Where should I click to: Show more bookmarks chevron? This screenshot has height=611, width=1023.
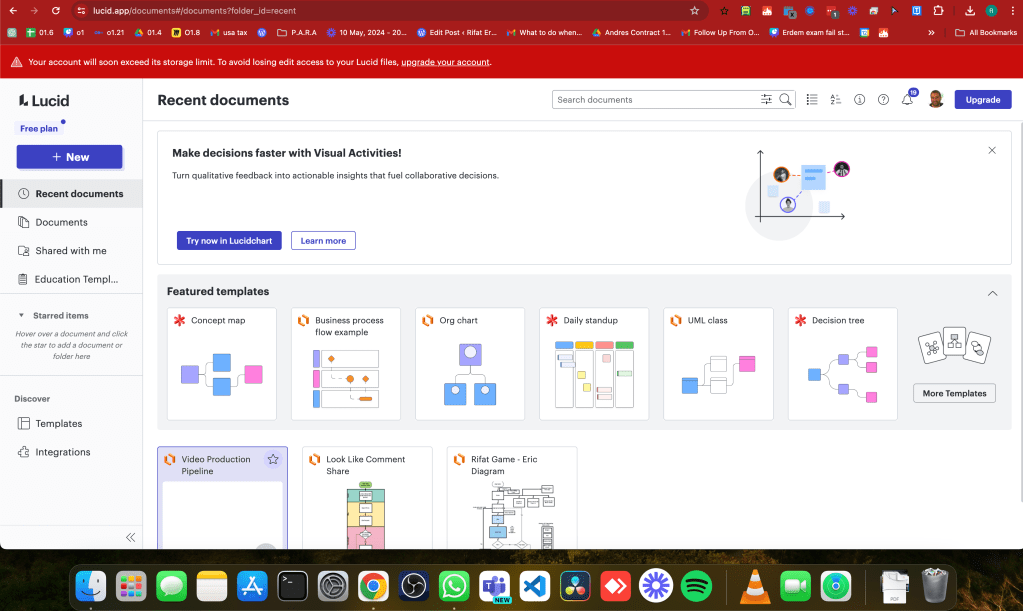point(931,32)
